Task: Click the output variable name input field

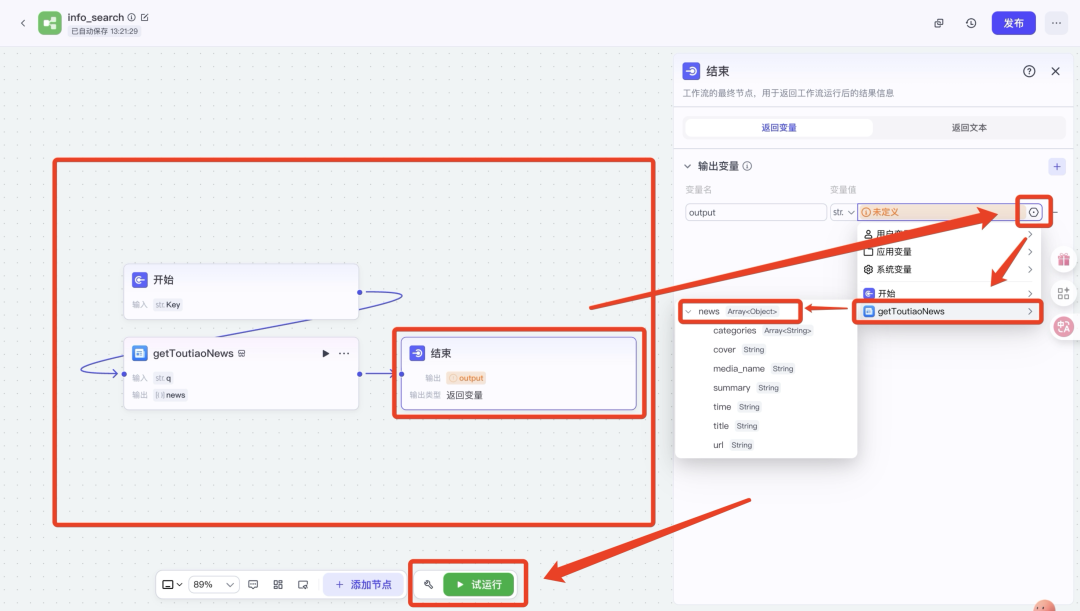Action: tap(755, 211)
